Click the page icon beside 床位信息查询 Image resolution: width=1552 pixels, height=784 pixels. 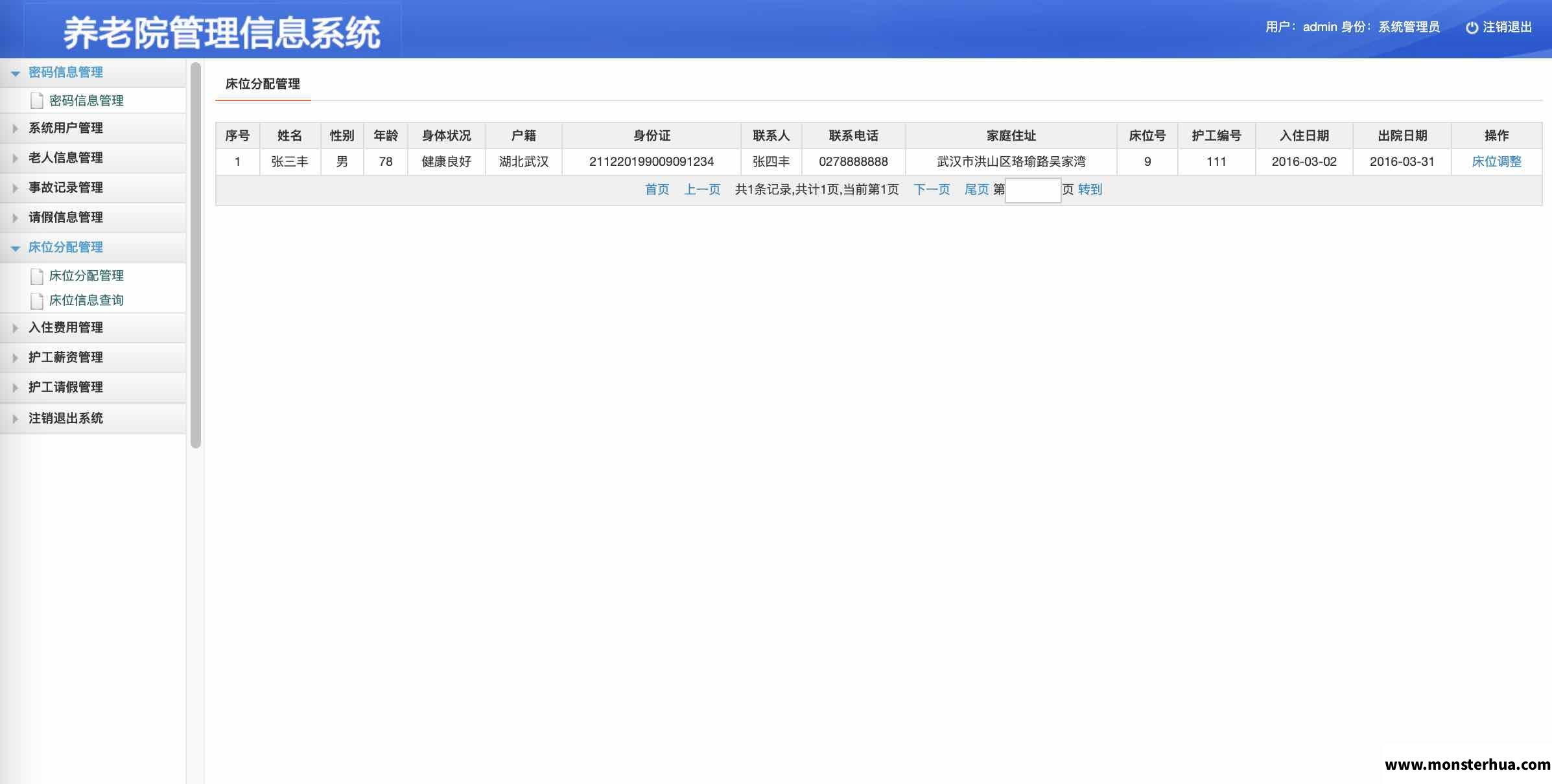click(x=37, y=301)
